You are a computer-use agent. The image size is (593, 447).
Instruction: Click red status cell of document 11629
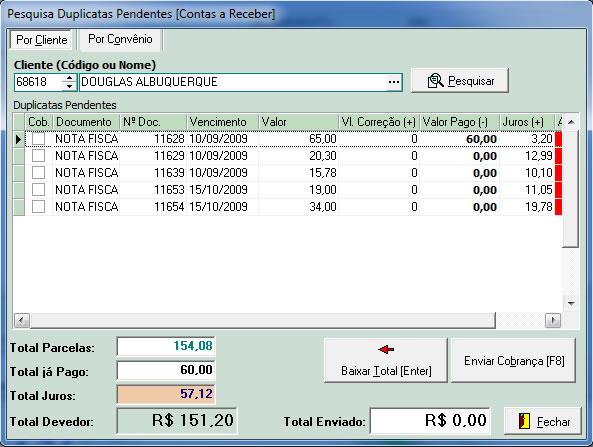558,156
